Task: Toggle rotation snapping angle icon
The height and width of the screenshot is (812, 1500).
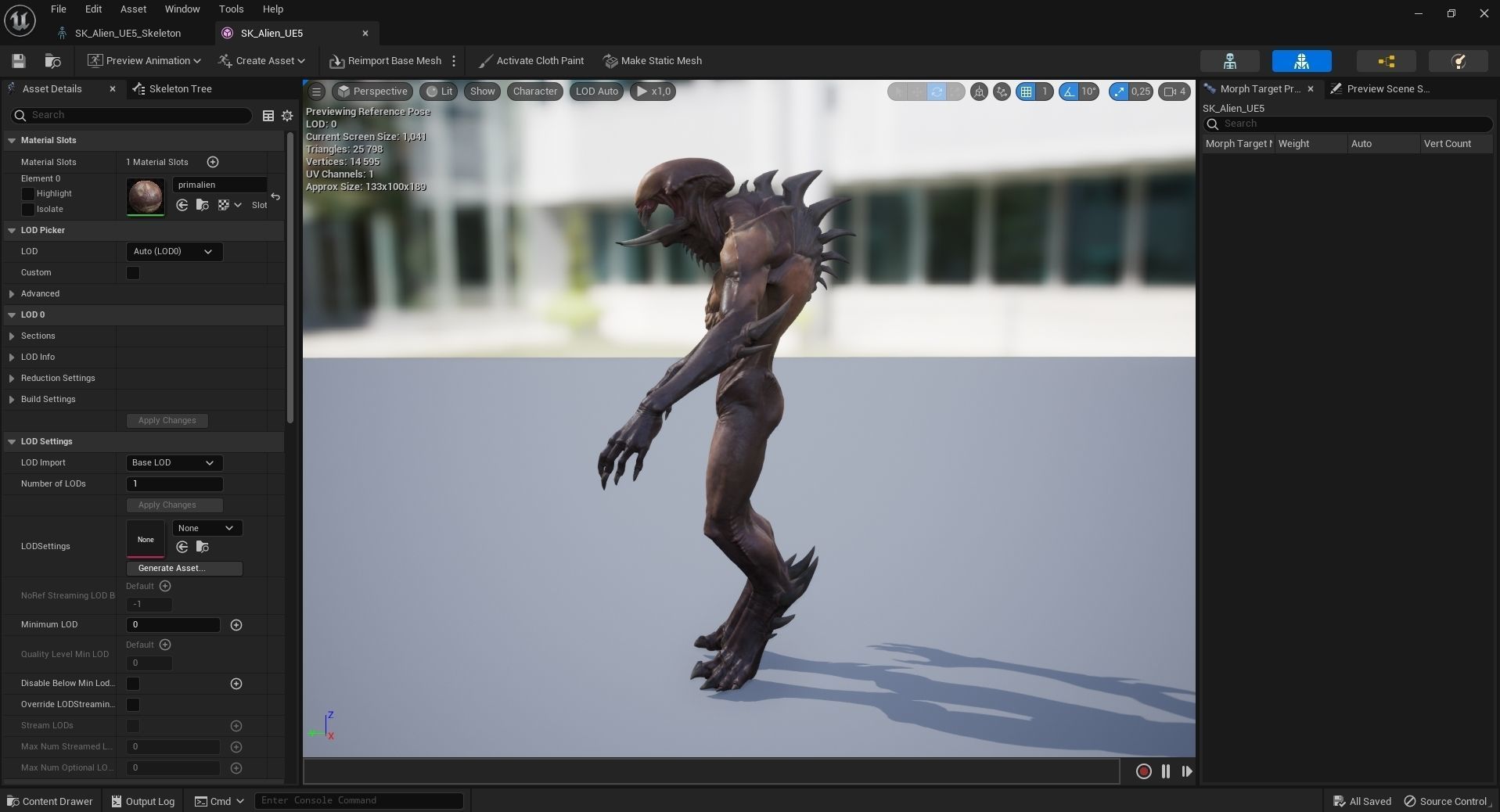Action: click(x=1069, y=92)
